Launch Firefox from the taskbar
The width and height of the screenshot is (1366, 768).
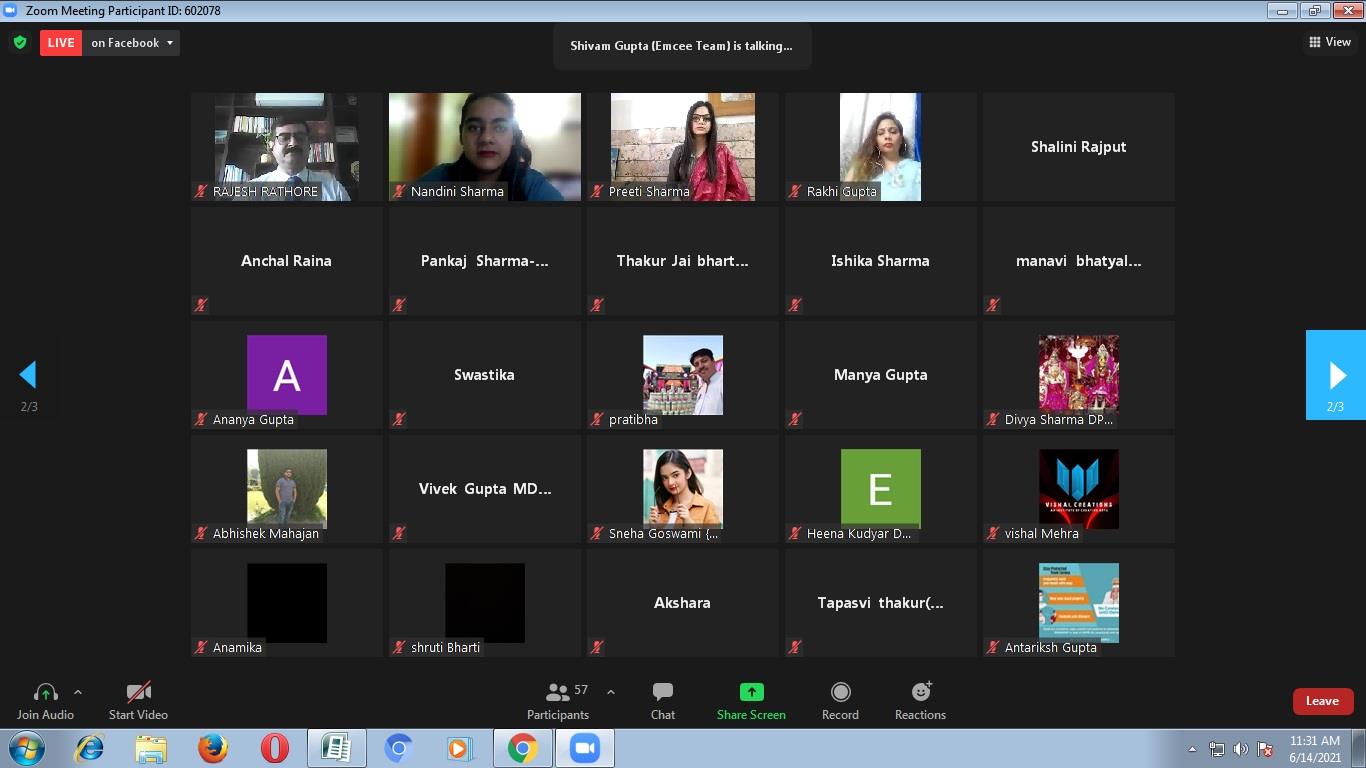click(x=212, y=748)
